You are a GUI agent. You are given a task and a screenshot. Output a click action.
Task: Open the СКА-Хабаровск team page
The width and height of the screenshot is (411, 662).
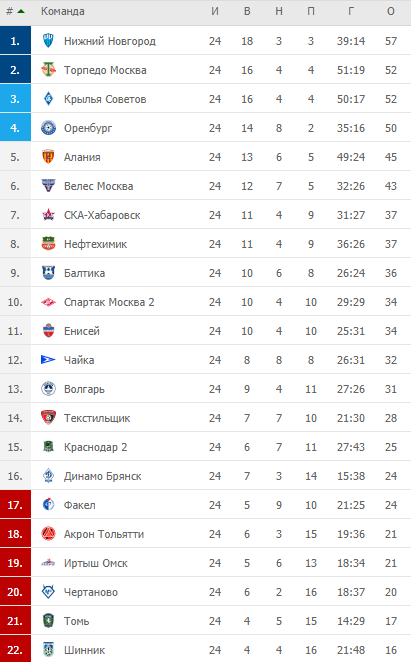click(102, 215)
